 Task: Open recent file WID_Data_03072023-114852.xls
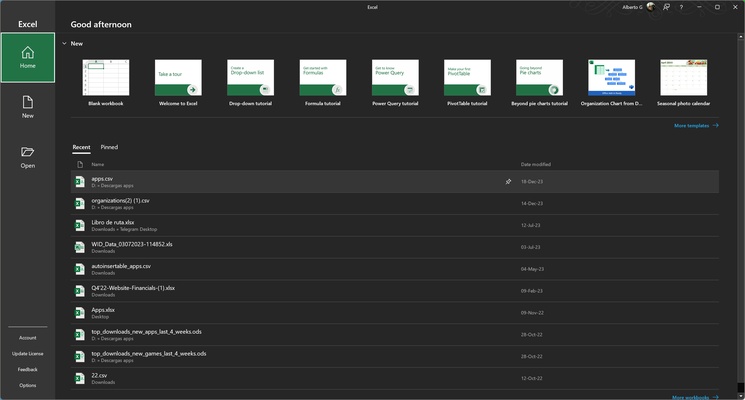(395, 247)
